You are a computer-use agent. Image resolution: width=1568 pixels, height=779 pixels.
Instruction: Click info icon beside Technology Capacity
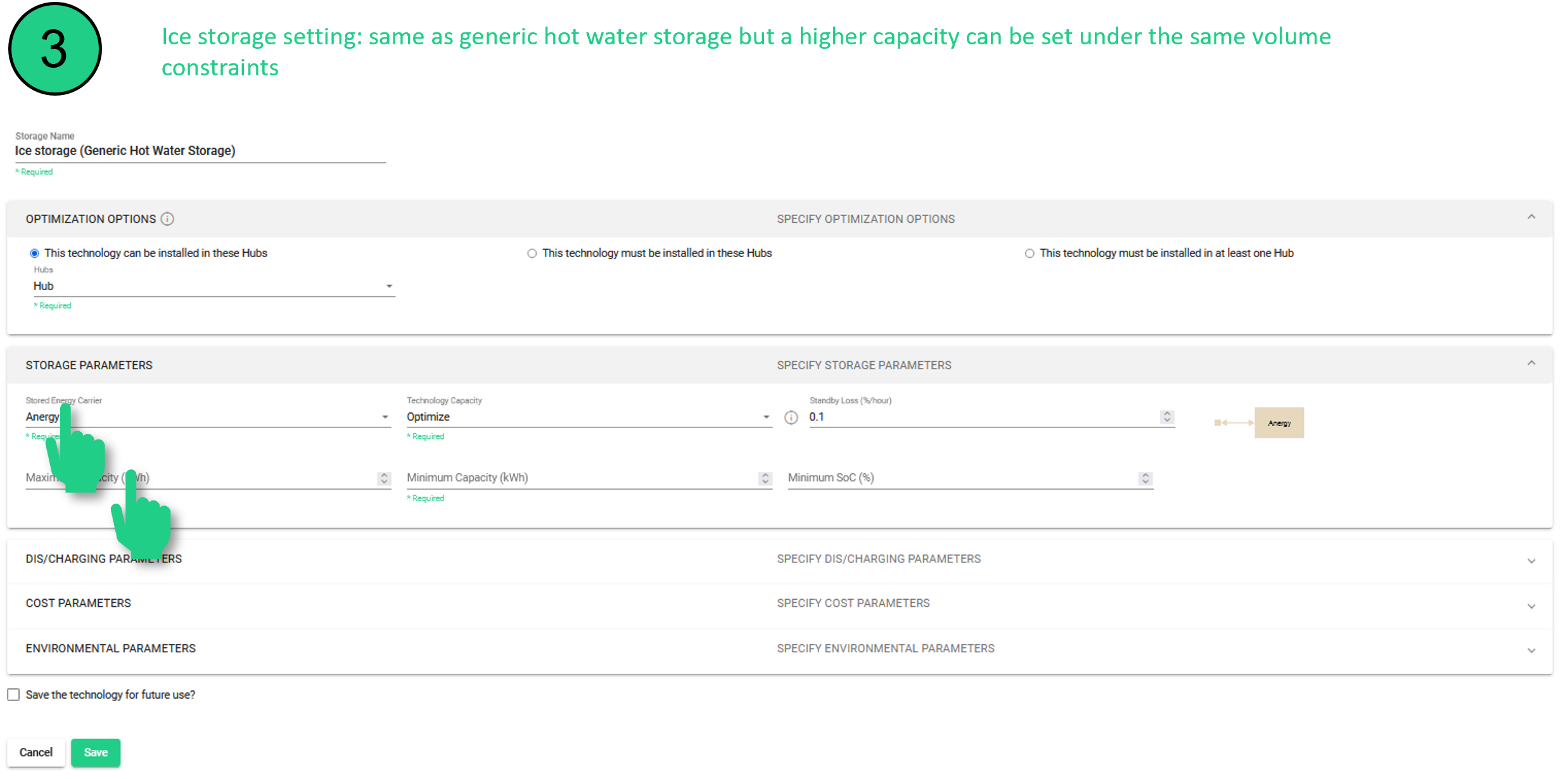click(791, 417)
